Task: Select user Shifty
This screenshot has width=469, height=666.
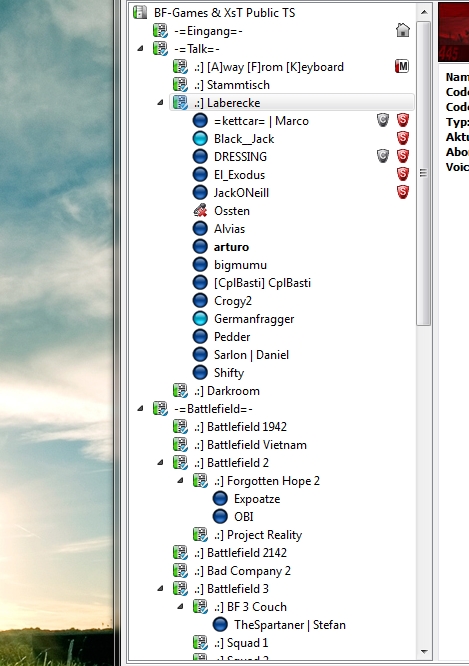Action: [229, 373]
